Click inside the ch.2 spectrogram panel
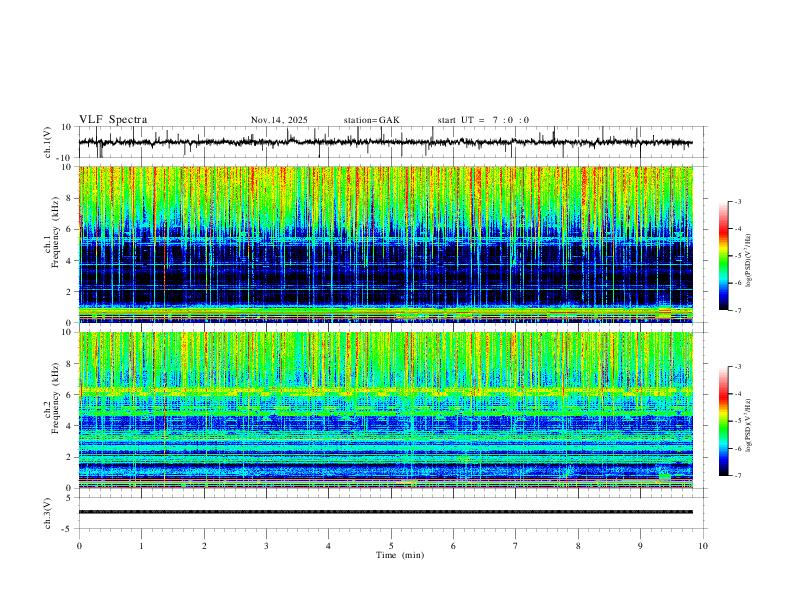Image resolution: width=792 pixels, height=612 pixels. (385, 410)
